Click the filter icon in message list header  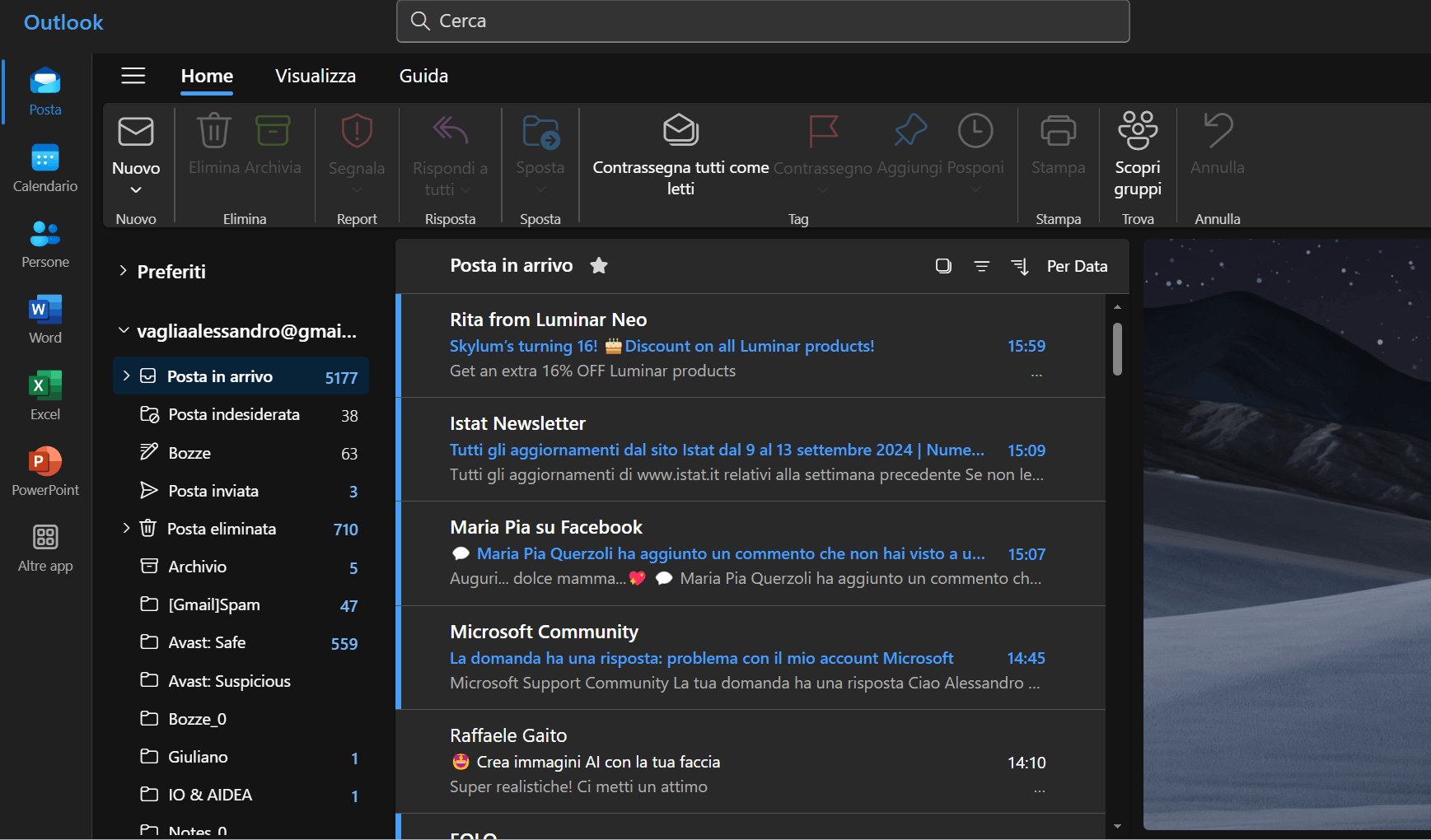pos(981,266)
